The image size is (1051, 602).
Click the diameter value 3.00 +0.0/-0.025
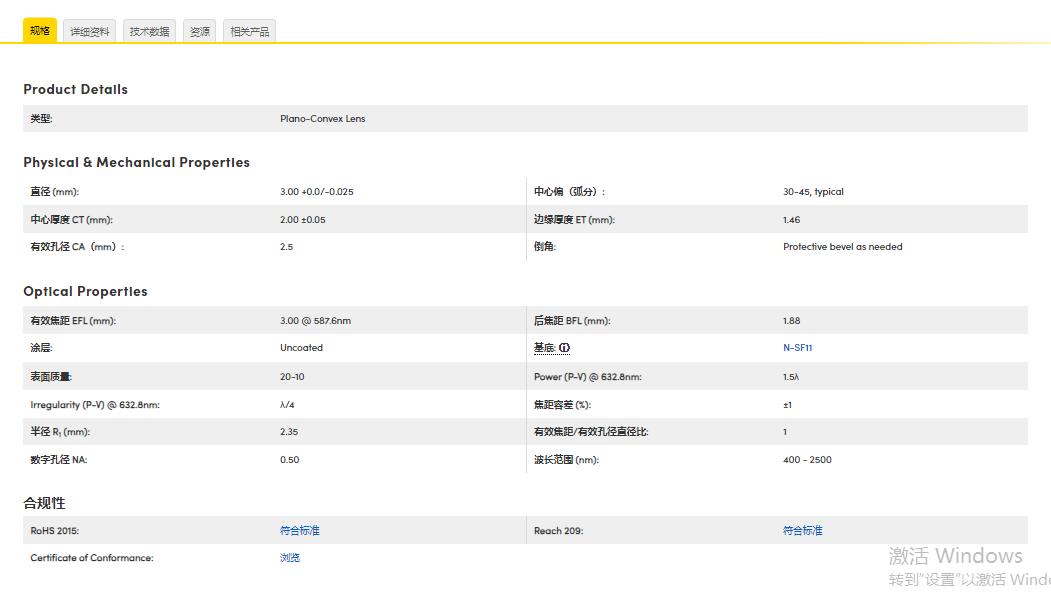click(316, 192)
